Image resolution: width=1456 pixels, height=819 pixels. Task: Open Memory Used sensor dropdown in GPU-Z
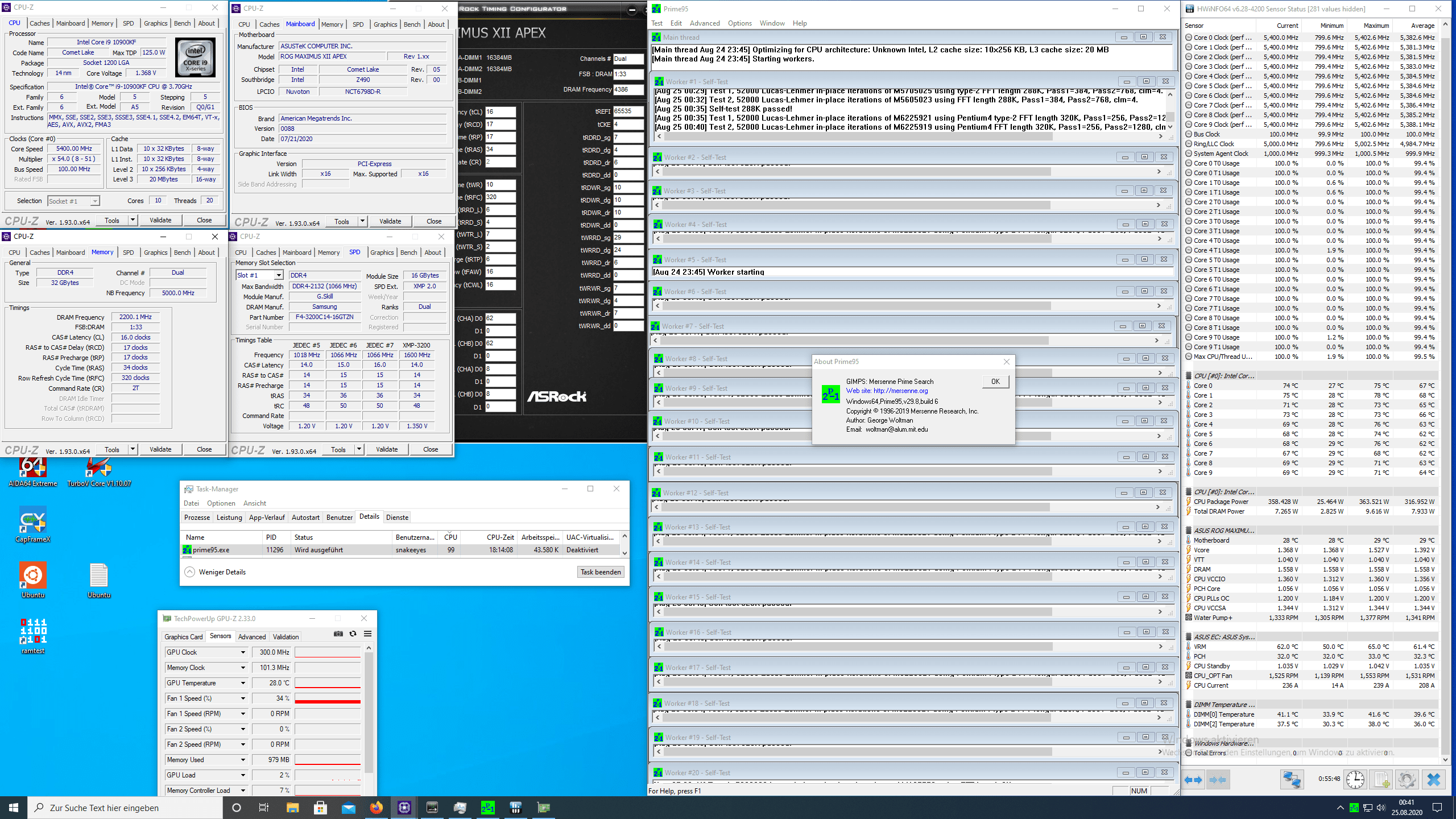(x=243, y=760)
